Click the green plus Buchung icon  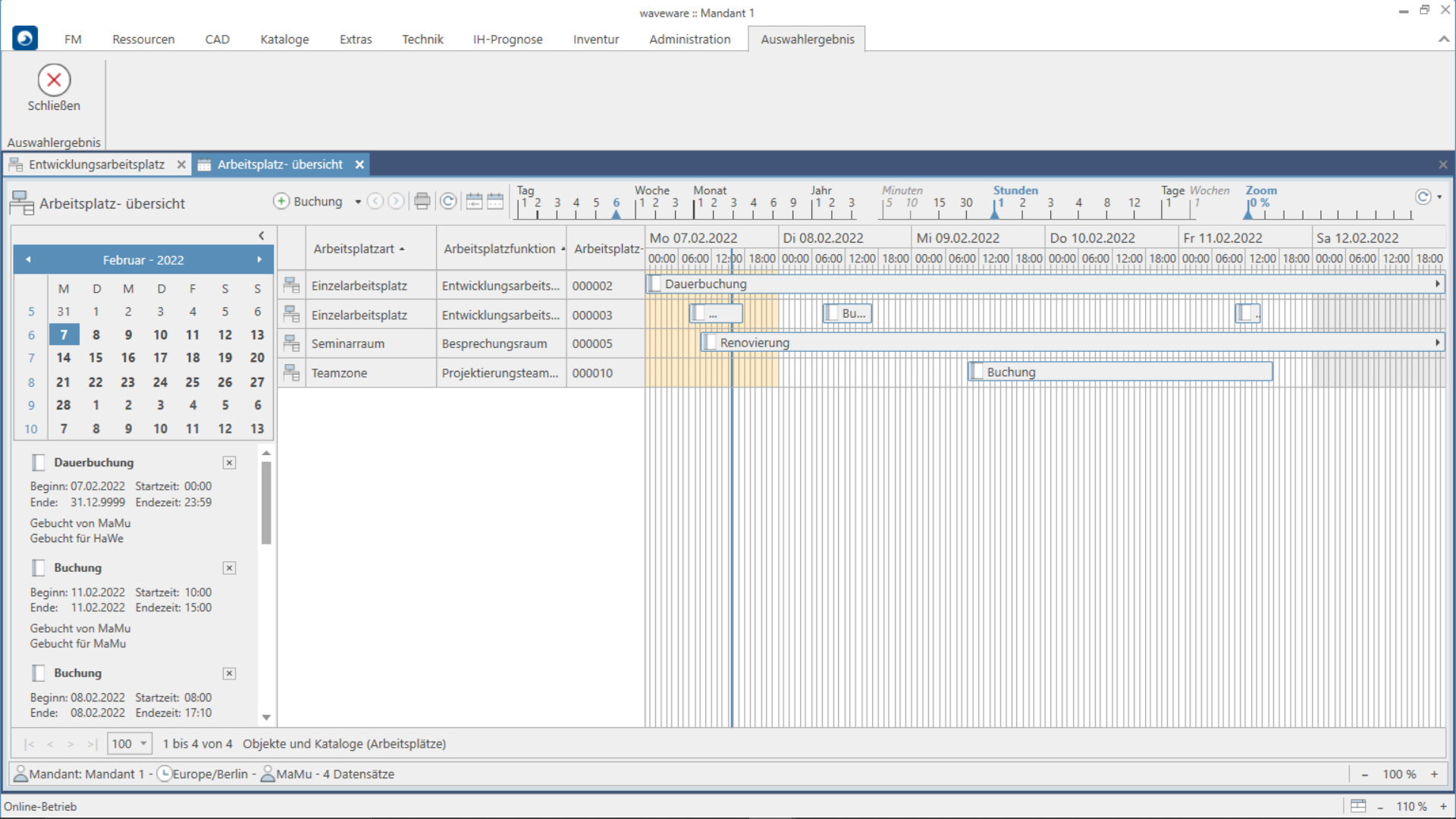[281, 201]
